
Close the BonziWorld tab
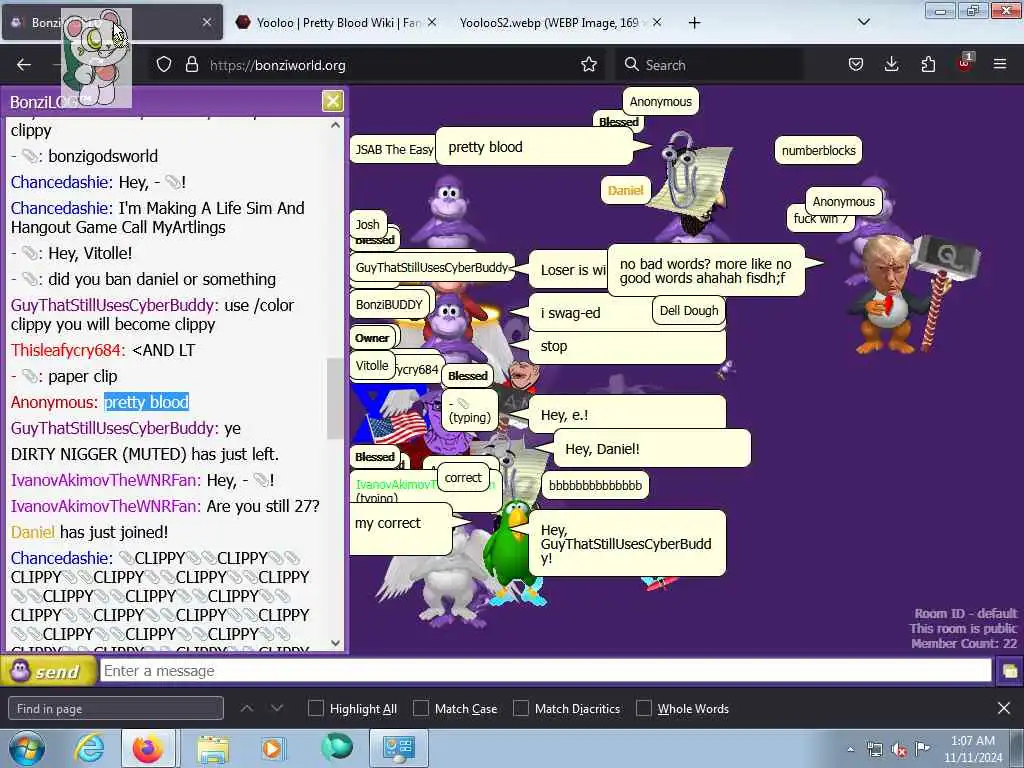coord(206,22)
